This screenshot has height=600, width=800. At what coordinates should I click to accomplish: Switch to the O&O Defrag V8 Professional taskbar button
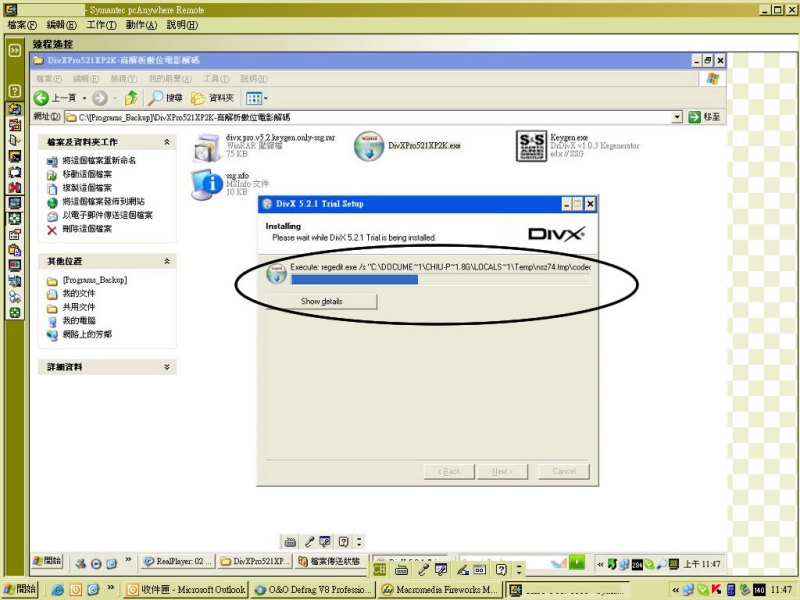[313, 590]
